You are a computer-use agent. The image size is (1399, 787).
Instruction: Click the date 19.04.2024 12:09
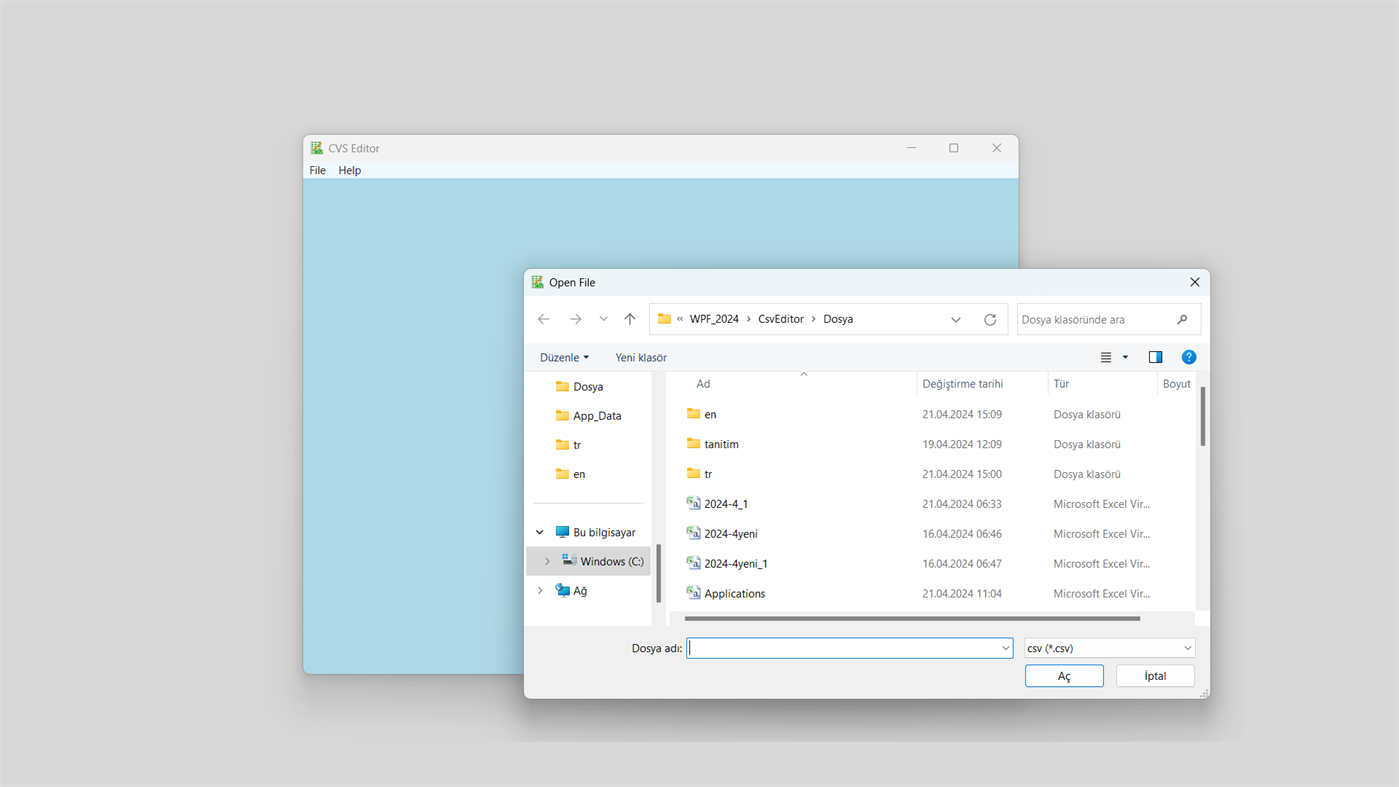pyautogui.click(x=962, y=444)
